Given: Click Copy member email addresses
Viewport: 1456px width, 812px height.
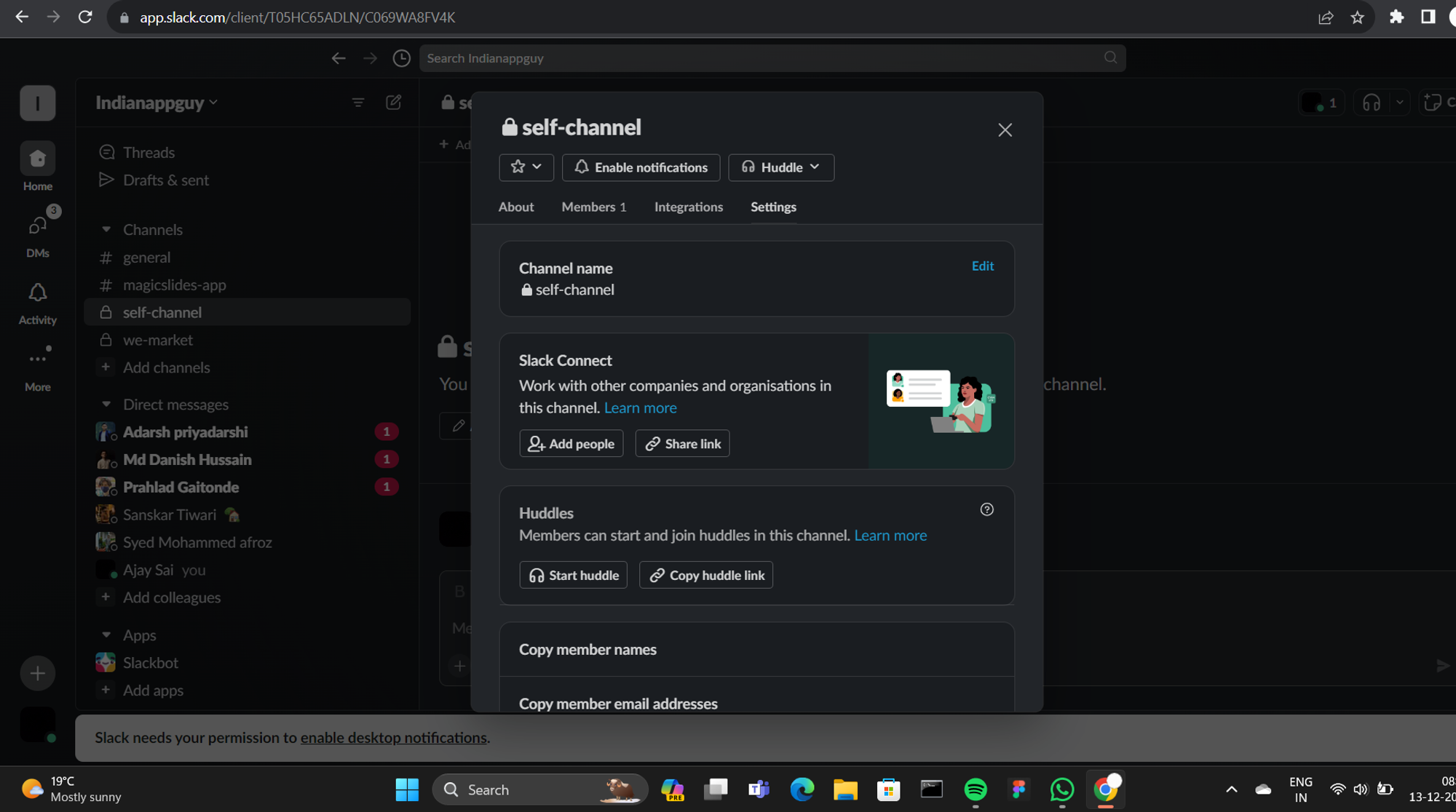Looking at the screenshot, I should (x=756, y=695).
